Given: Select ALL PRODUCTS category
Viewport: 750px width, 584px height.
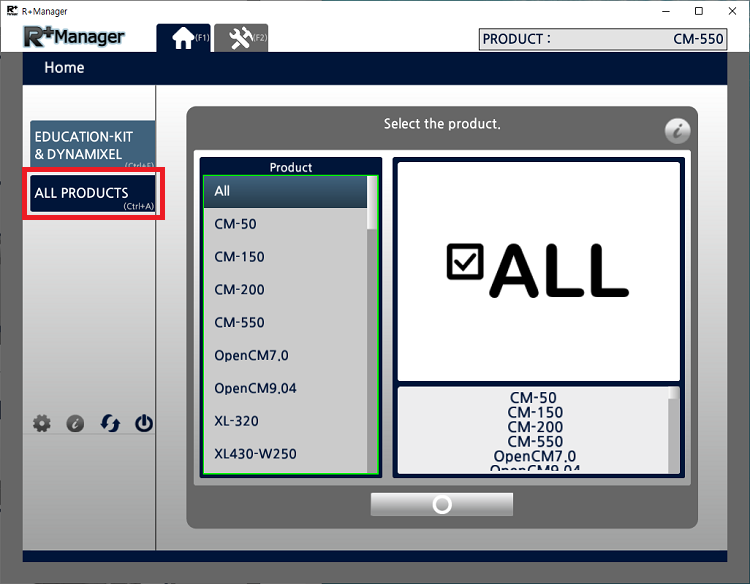Looking at the screenshot, I should (92, 193).
